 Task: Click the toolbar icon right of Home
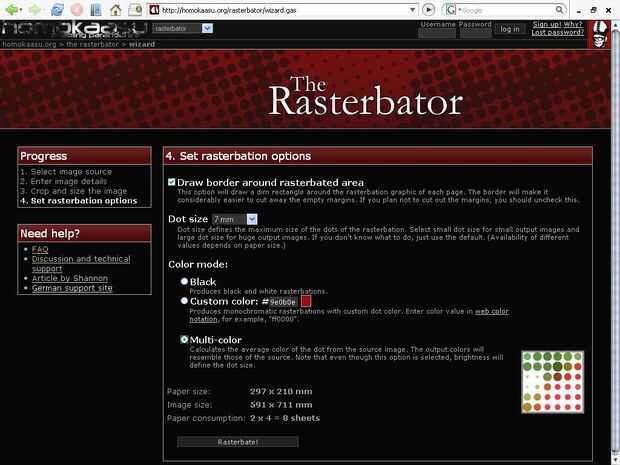click(x=135, y=9)
